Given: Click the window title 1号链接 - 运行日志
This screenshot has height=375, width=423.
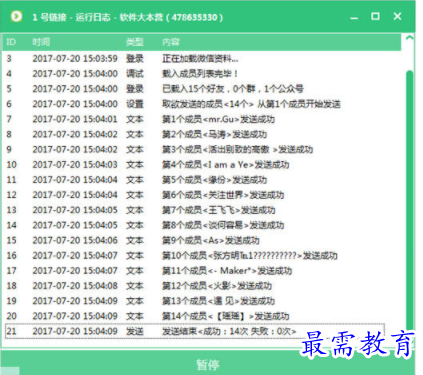Looking at the screenshot, I should (71, 17).
